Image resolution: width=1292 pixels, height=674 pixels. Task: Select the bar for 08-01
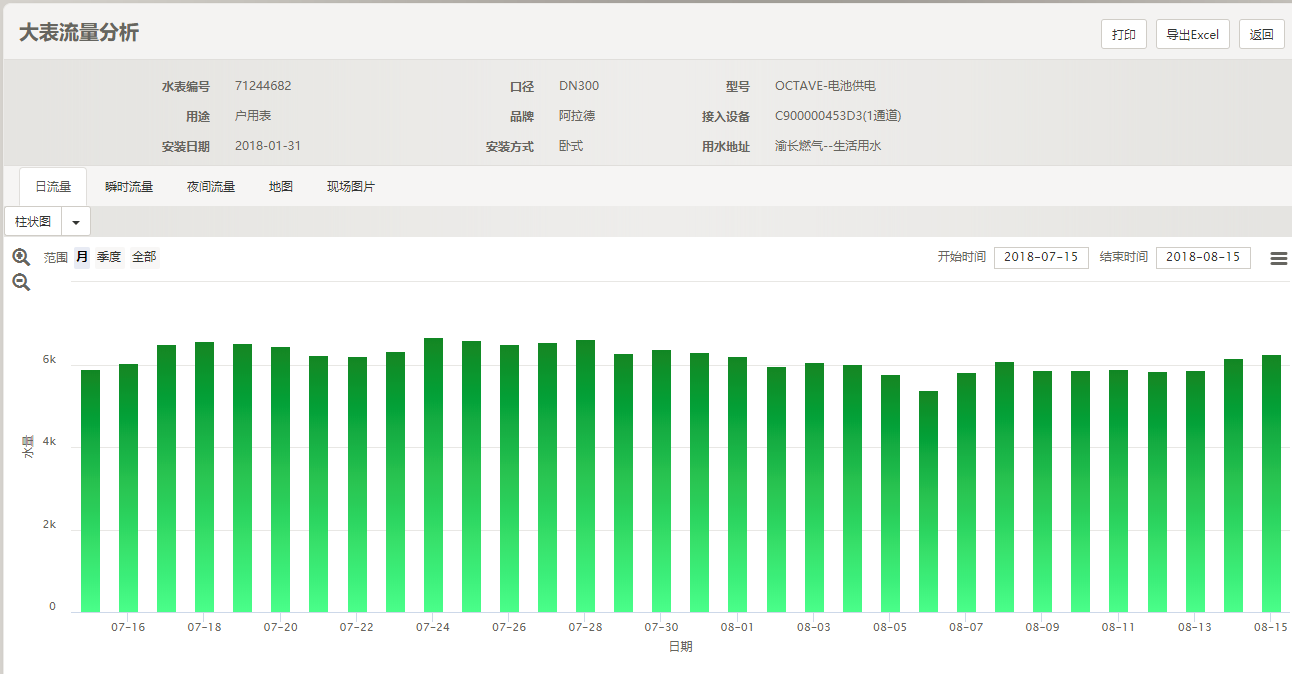[x=737, y=485]
